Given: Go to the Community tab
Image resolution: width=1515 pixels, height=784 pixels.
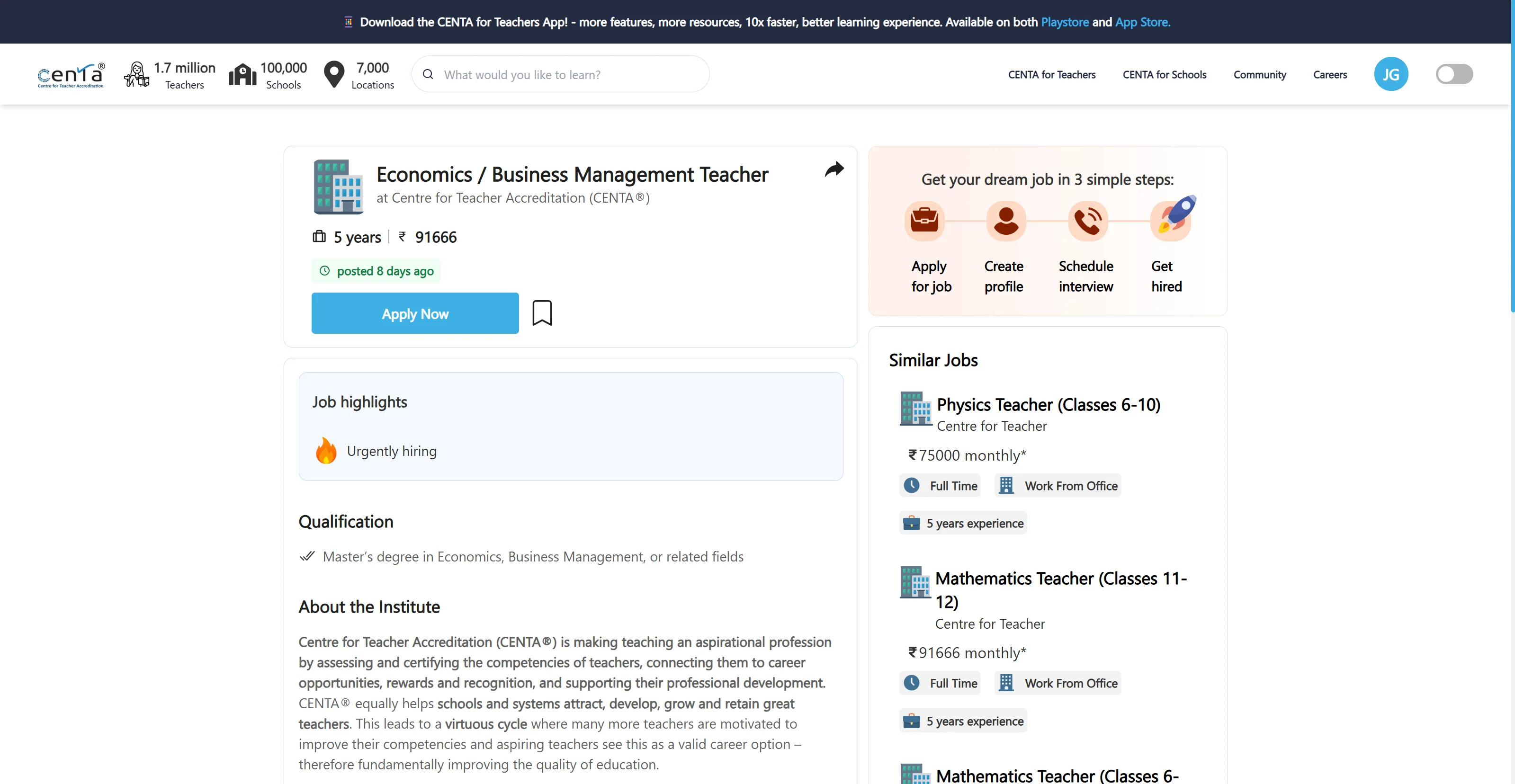Looking at the screenshot, I should [x=1259, y=75].
